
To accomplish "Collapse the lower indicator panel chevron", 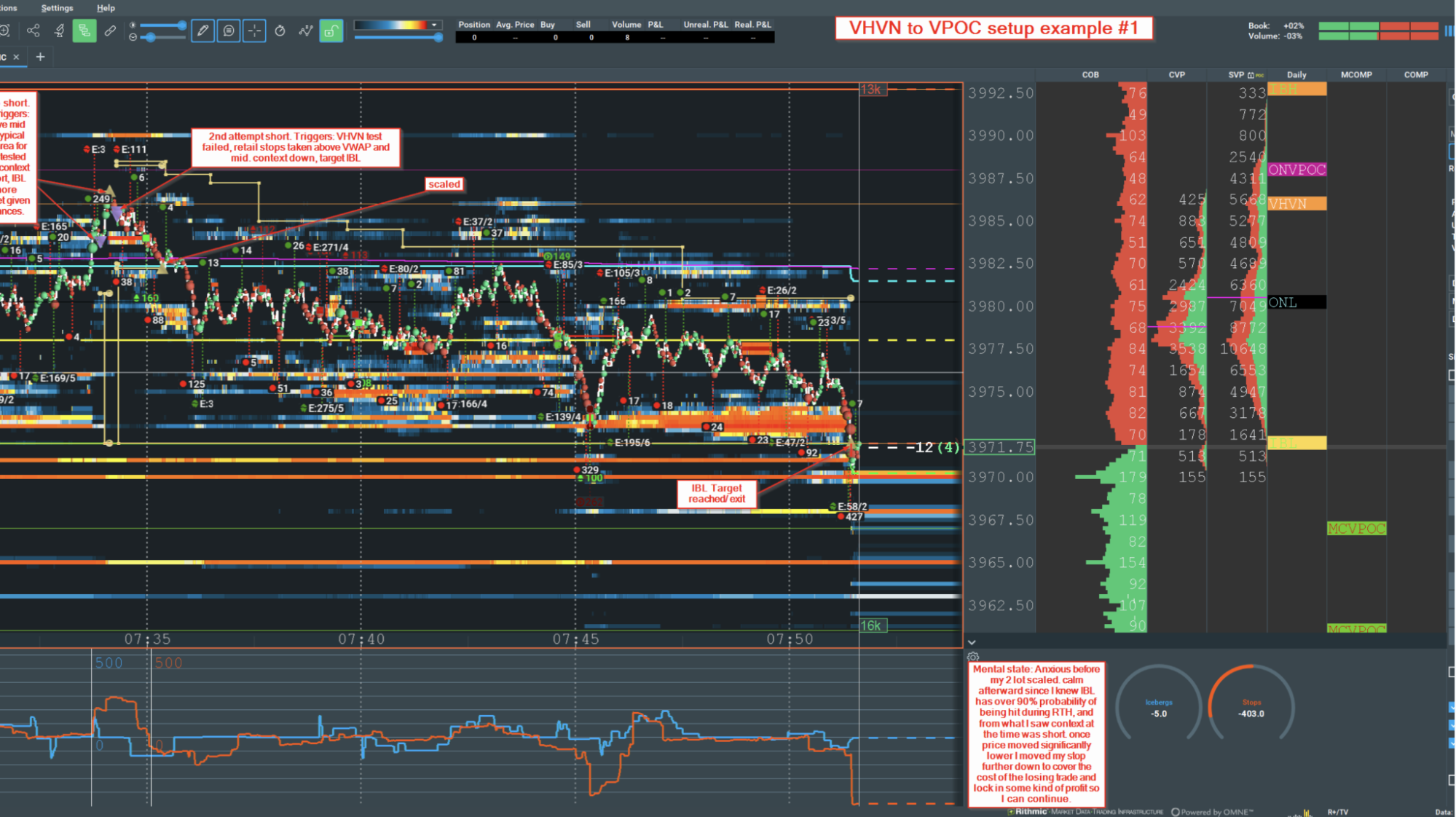I will (972, 642).
